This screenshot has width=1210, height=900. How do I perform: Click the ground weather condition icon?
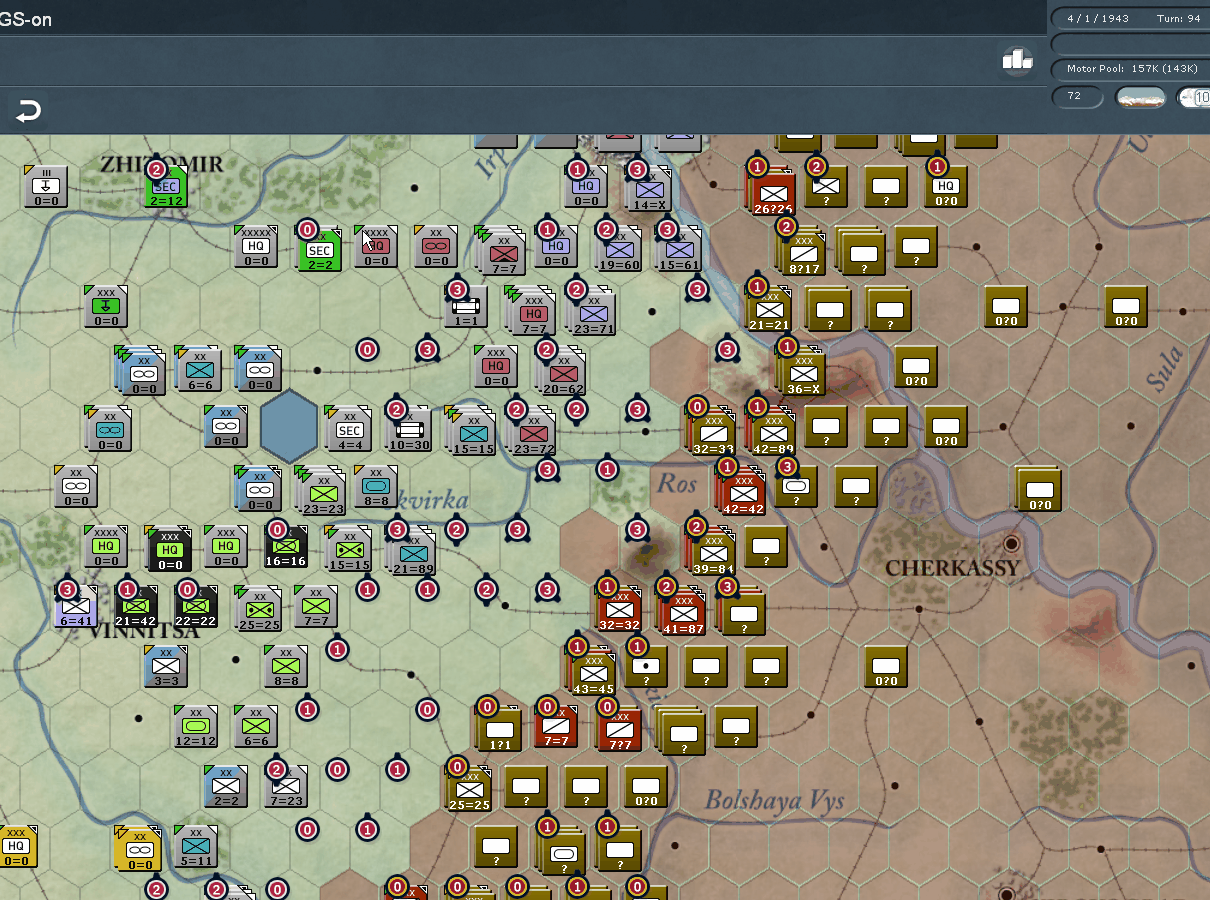(1140, 97)
